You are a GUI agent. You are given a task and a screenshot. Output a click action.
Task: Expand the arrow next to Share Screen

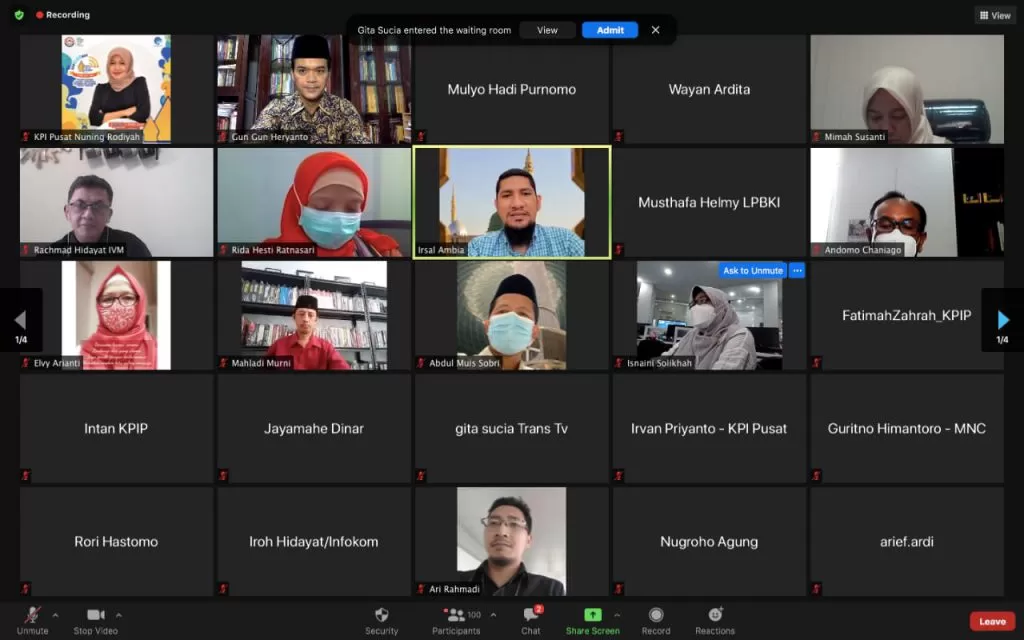pos(616,615)
